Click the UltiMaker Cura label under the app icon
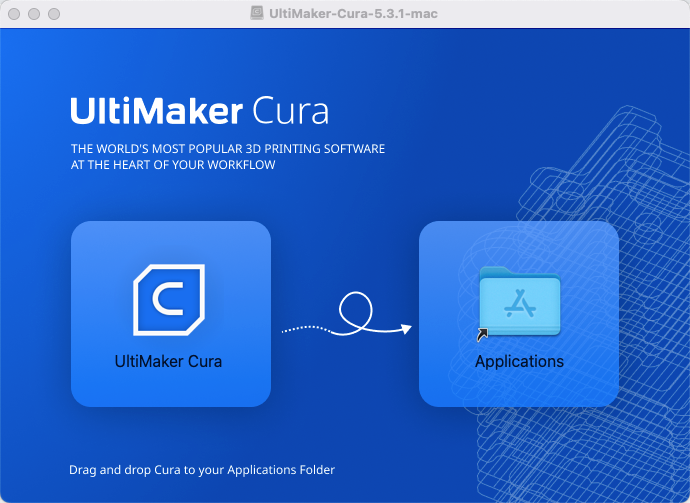Image resolution: width=690 pixels, height=503 pixels. pyautogui.click(x=169, y=361)
